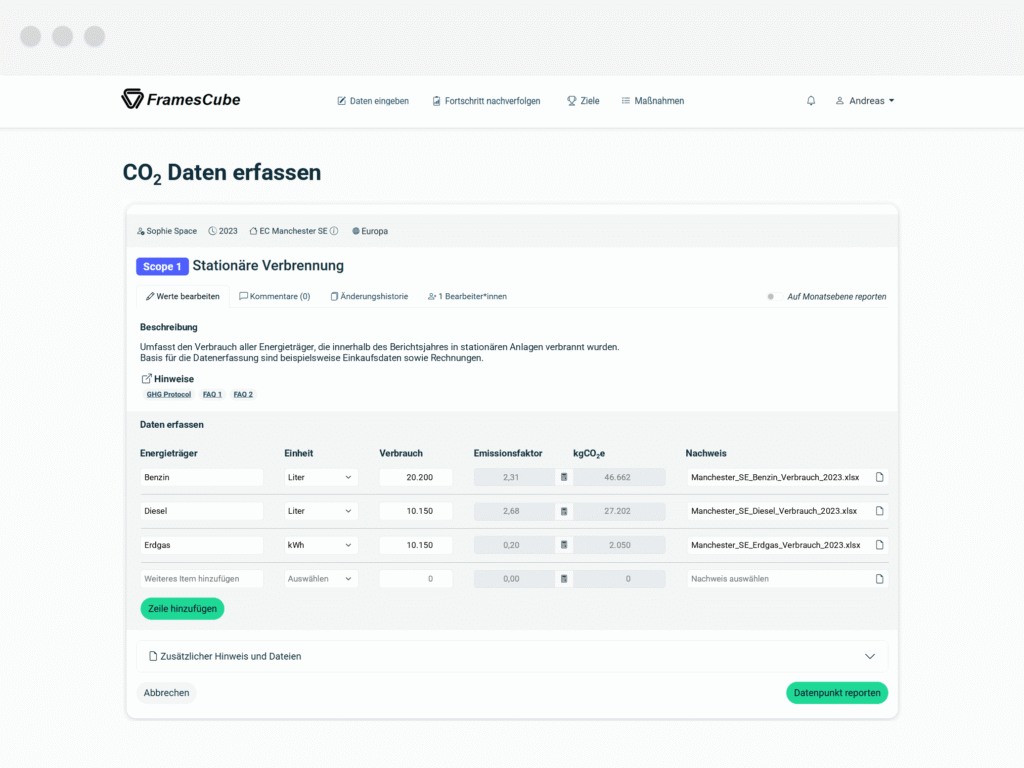Click the FramesCube logo
1024x768 pixels.
point(181,99)
